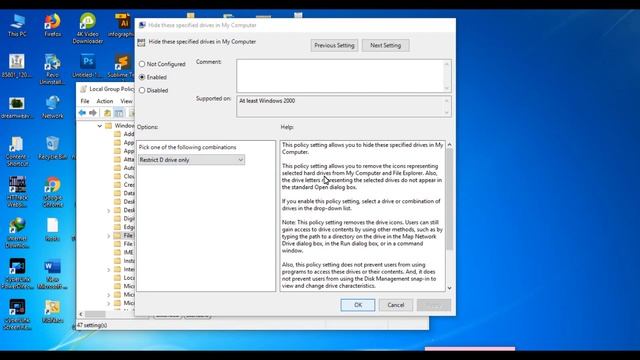The height and width of the screenshot is (360, 640).
Task: Click the Help pane vertical scrollbar thumb
Action: click(449, 199)
